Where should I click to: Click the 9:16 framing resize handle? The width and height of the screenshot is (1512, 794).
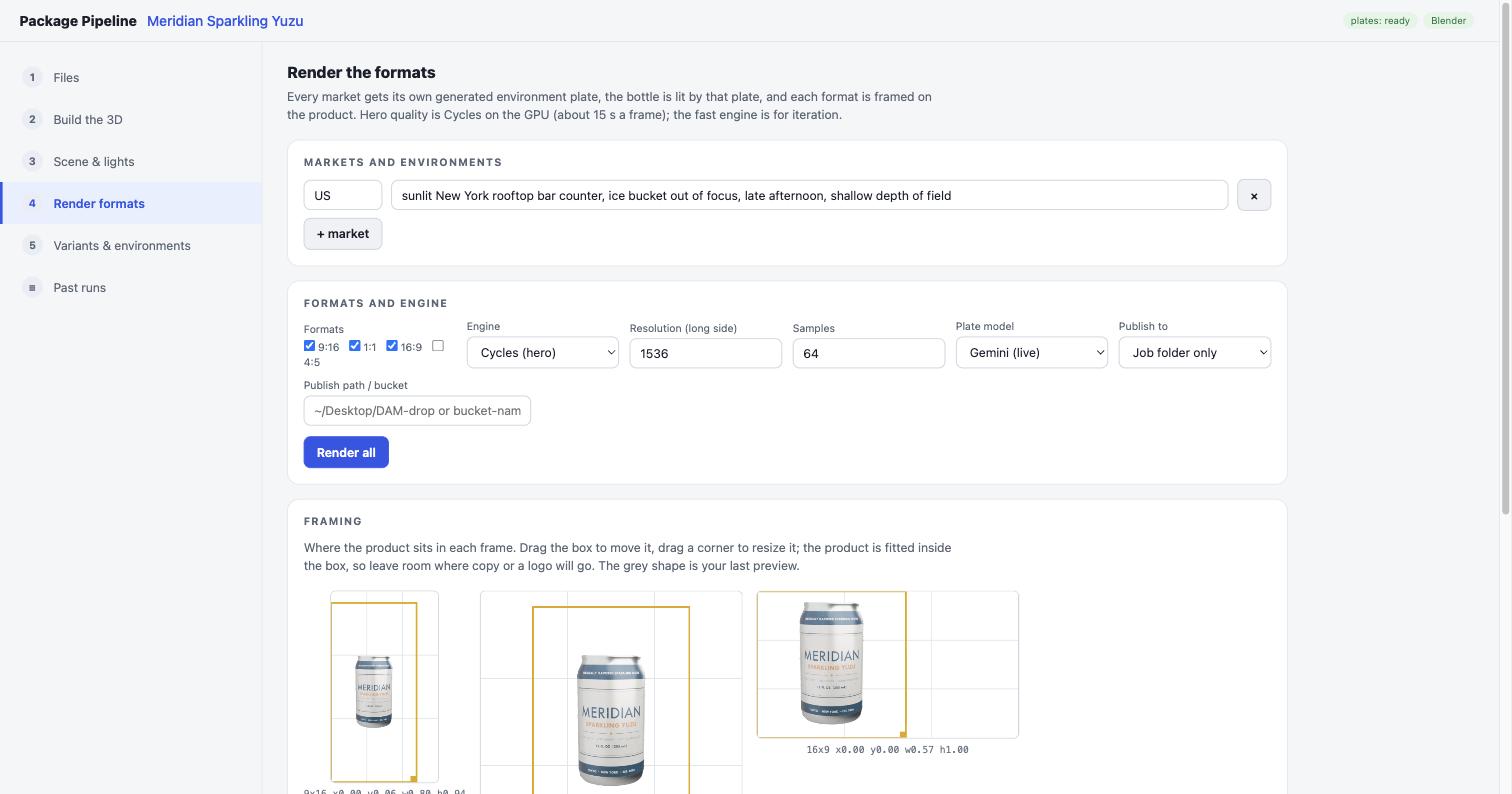click(413, 778)
